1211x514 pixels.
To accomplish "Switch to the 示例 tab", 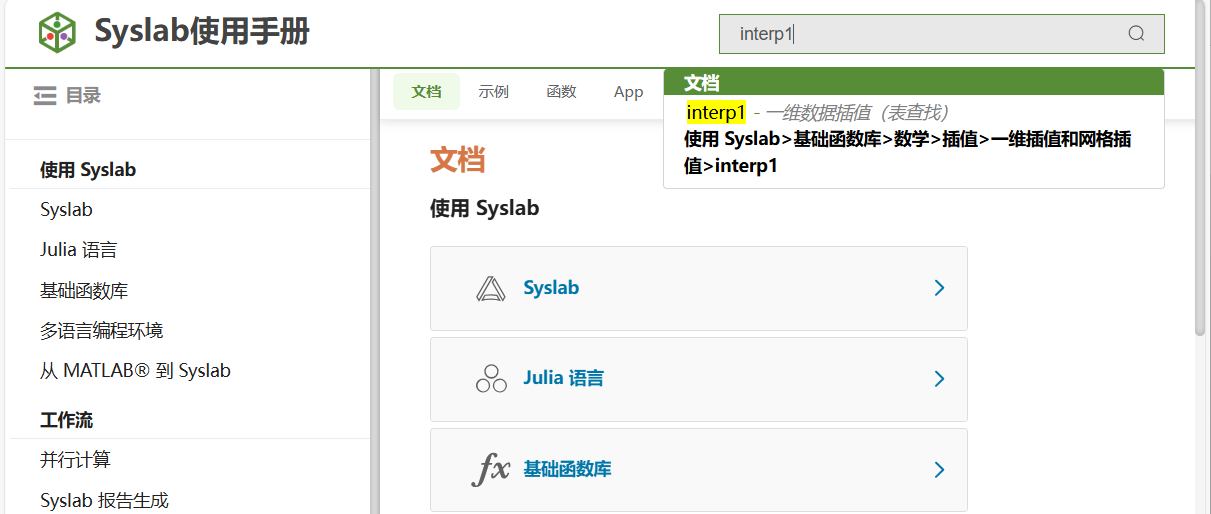I will point(493,92).
